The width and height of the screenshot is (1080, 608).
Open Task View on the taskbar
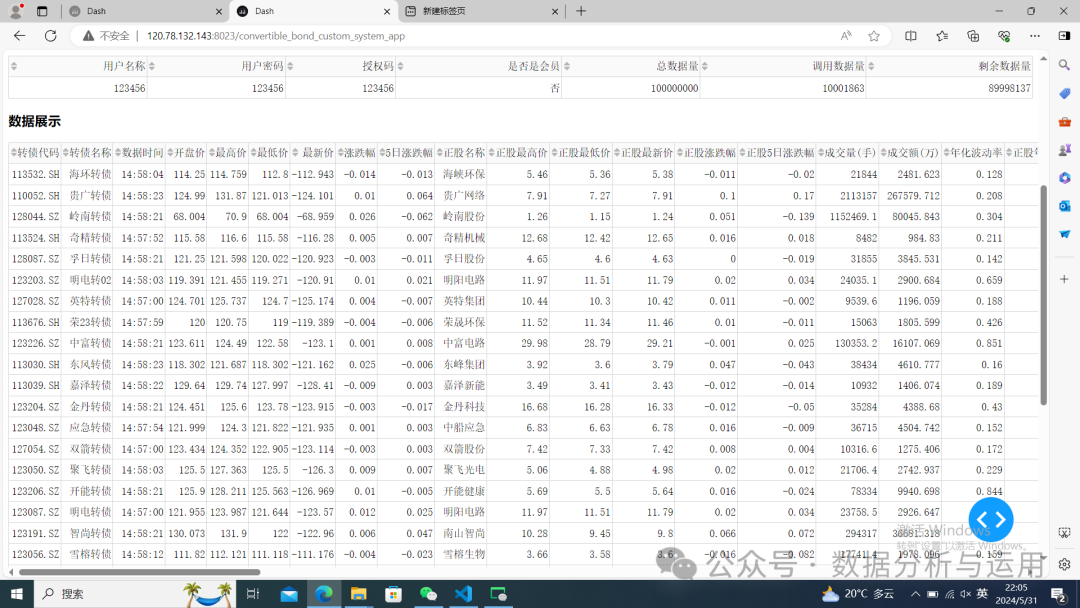point(253,594)
